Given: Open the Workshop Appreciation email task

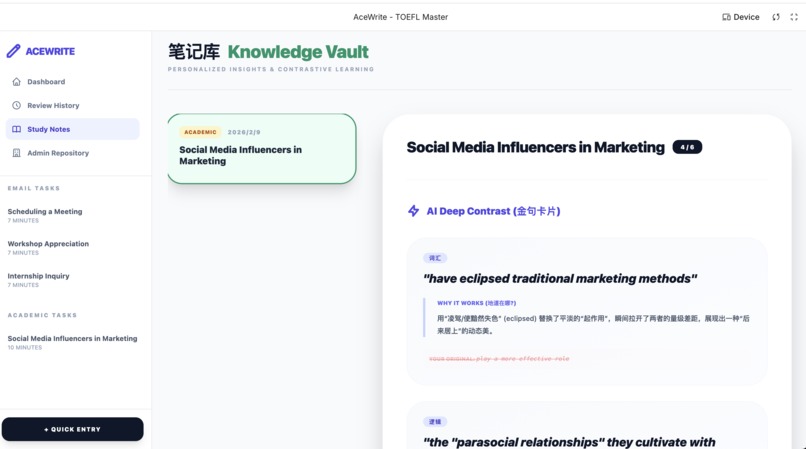Looking at the screenshot, I should pyautogui.click(x=48, y=247).
